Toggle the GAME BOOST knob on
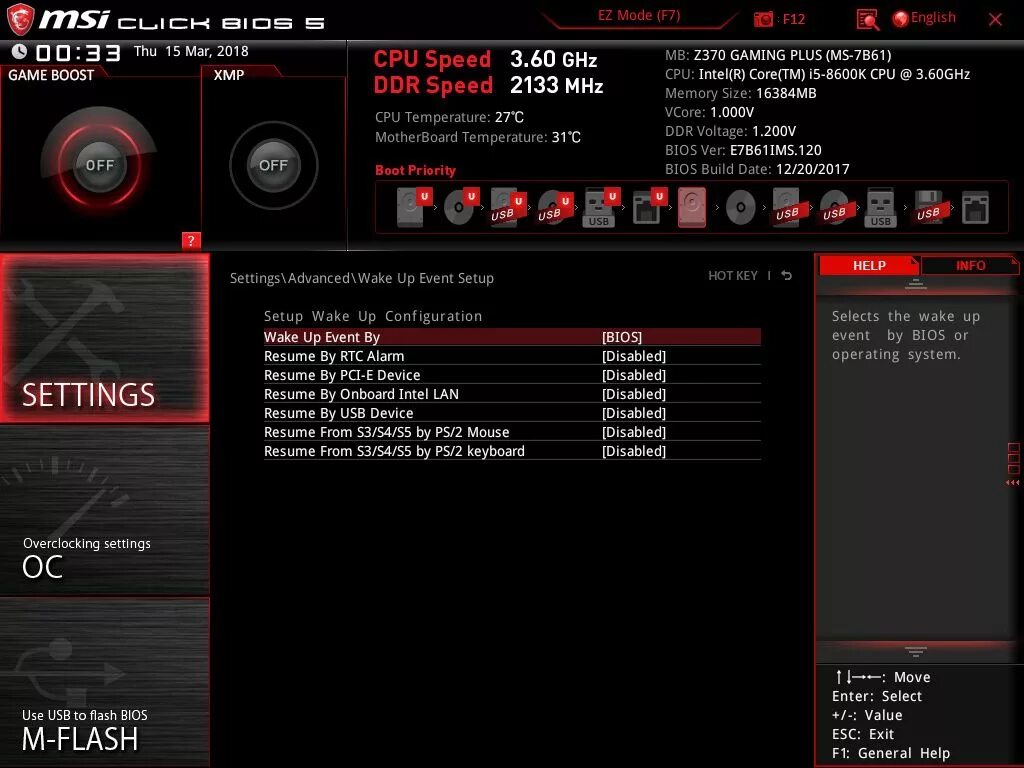Viewport: 1024px width, 768px height. pos(99,165)
